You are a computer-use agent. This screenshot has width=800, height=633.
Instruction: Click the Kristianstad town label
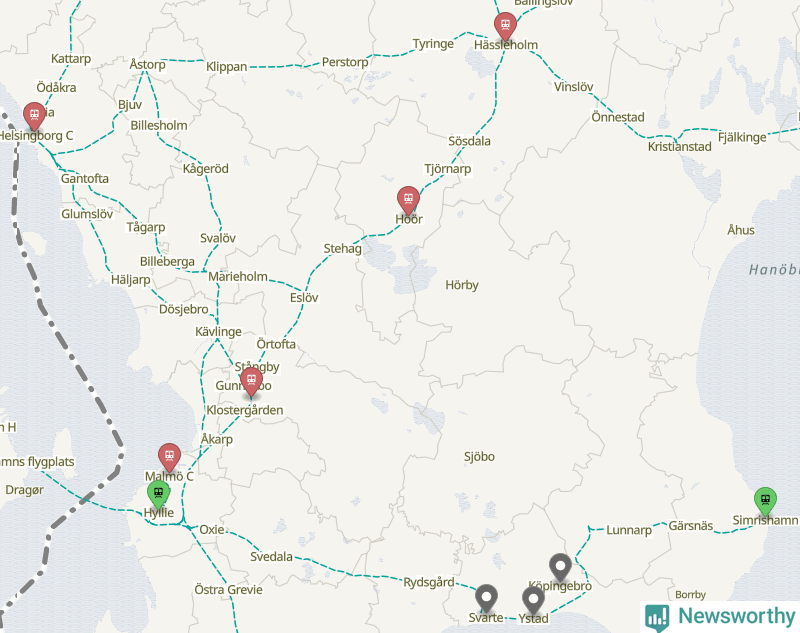point(680,147)
